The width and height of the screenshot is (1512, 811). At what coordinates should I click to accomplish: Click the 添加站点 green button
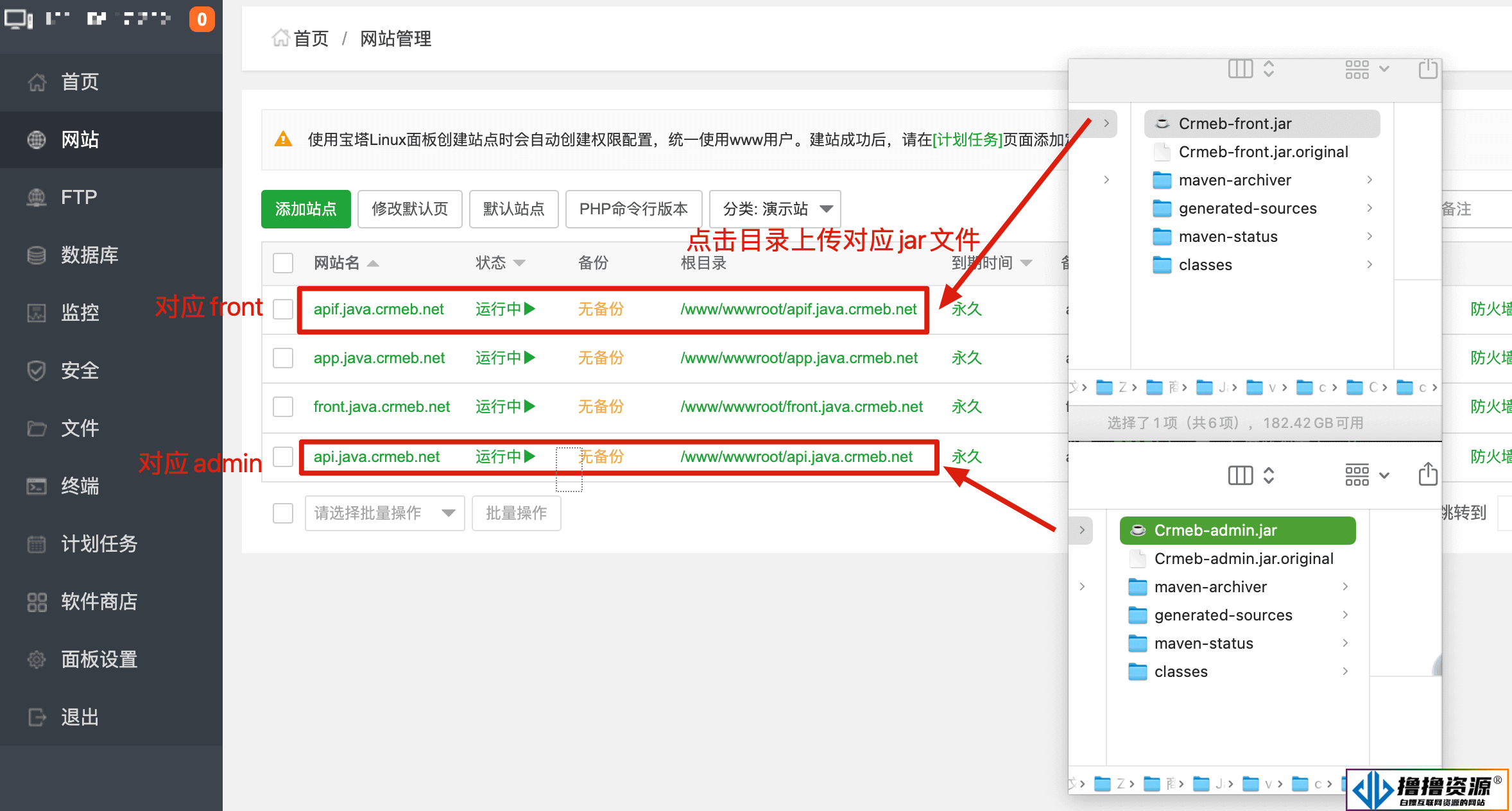[306, 209]
